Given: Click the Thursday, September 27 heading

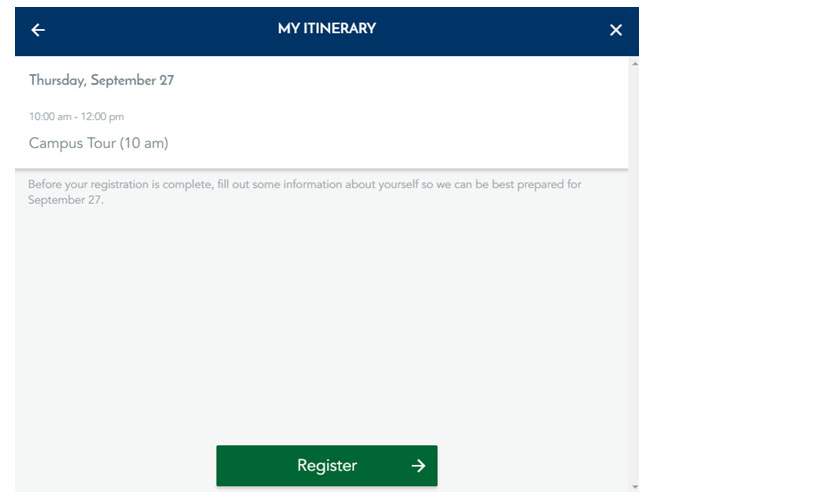Looking at the screenshot, I should pyautogui.click(x=101, y=80).
